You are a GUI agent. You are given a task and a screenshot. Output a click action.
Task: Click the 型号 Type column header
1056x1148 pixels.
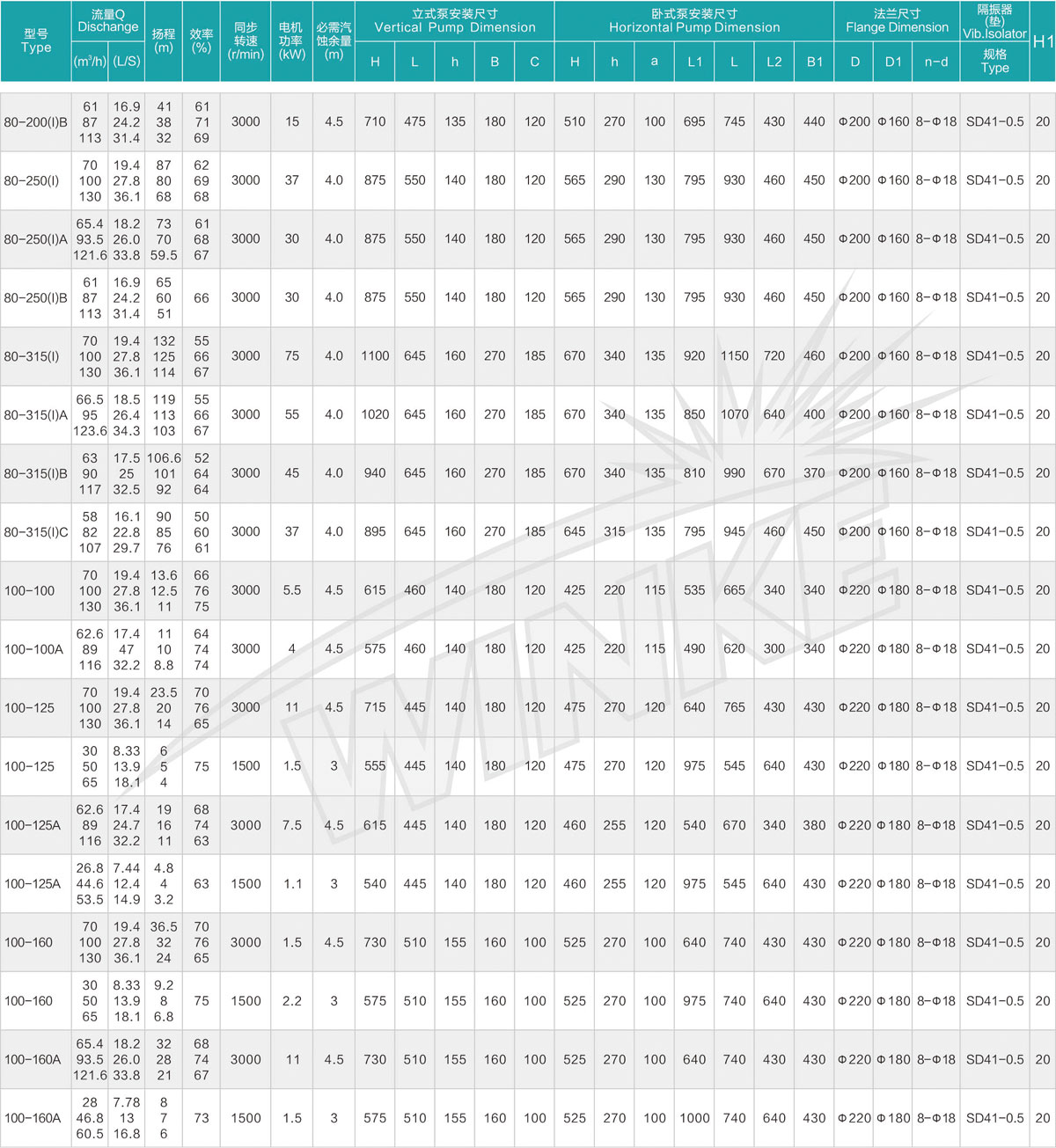coord(36,40)
